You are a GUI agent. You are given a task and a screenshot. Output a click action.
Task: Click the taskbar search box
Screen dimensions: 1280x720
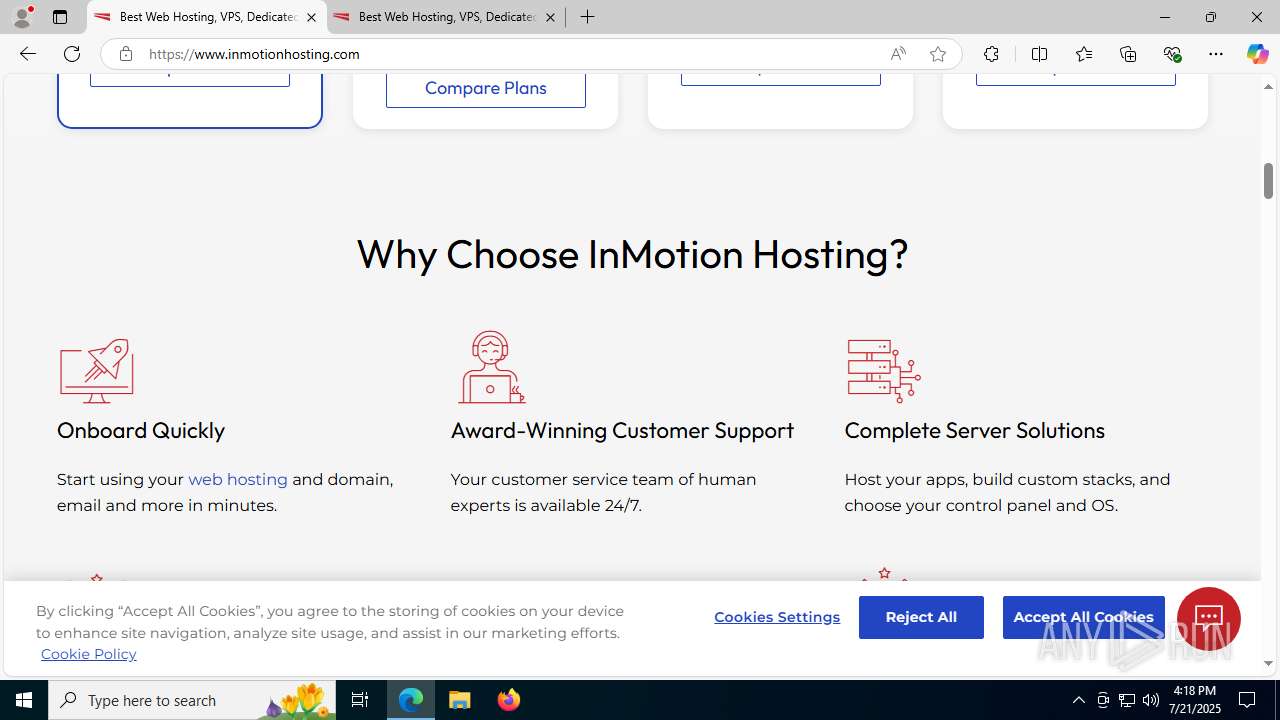pyautogui.click(x=192, y=700)
